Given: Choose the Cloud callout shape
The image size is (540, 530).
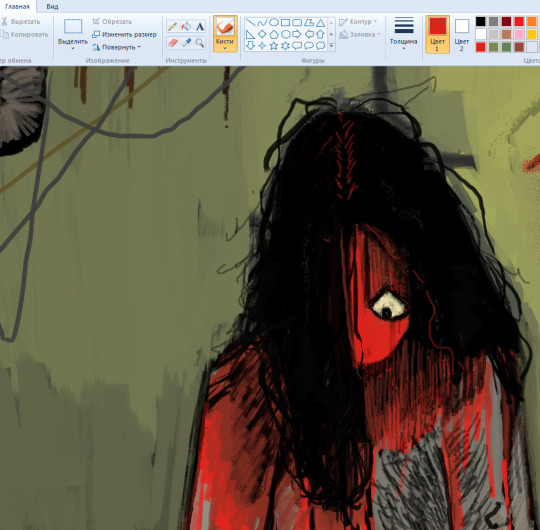Looking at the screenshot, I should point(321,45).
